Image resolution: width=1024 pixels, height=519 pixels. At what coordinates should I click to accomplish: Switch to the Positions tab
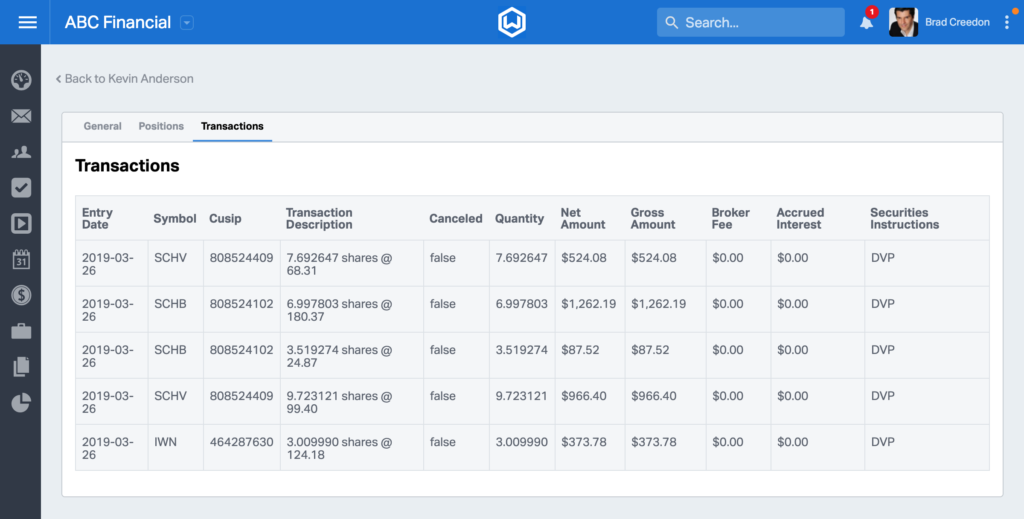(x=161, y=126)
